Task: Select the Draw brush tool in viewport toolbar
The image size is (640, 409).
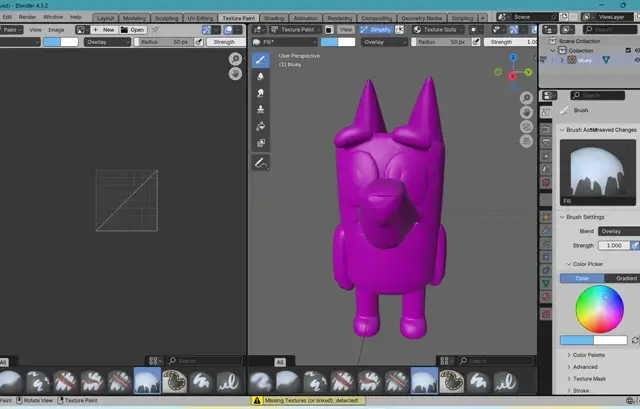Action: pyautogui.click(x=260, y=60)
